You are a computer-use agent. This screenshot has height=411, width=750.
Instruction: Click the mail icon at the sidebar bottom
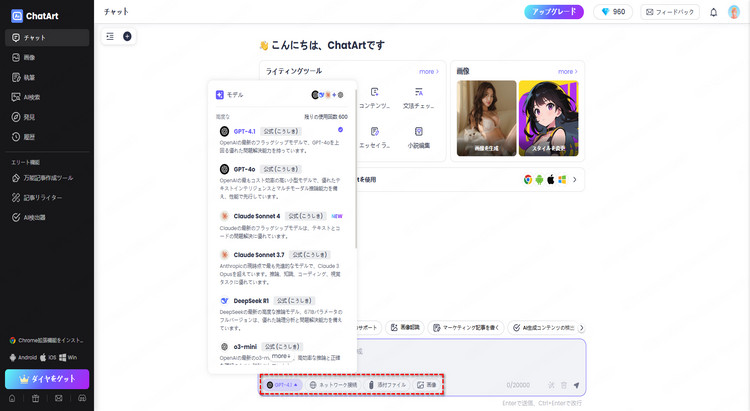(58, 398)
